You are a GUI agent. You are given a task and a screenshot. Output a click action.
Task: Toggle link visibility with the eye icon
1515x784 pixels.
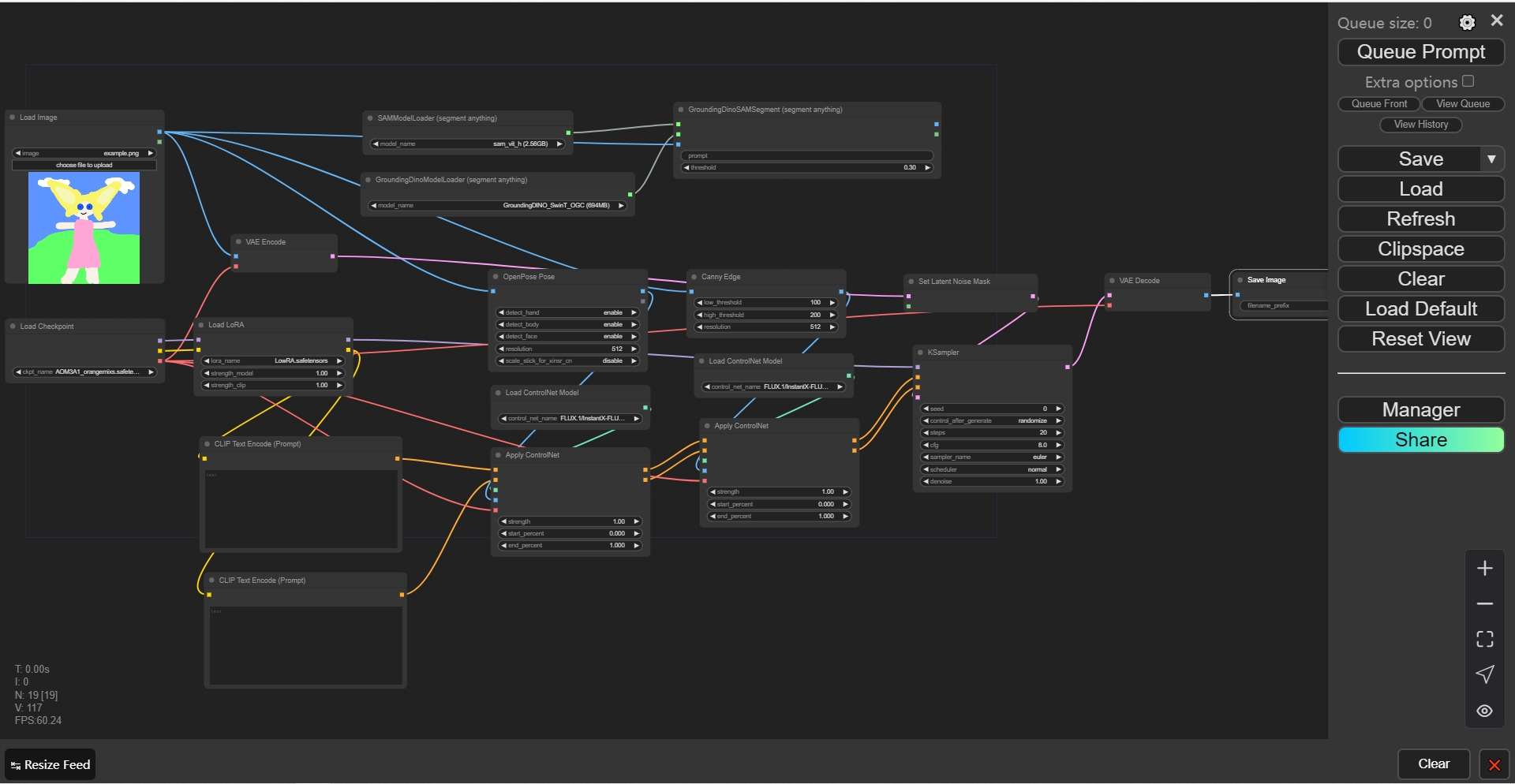point(1485,711)
